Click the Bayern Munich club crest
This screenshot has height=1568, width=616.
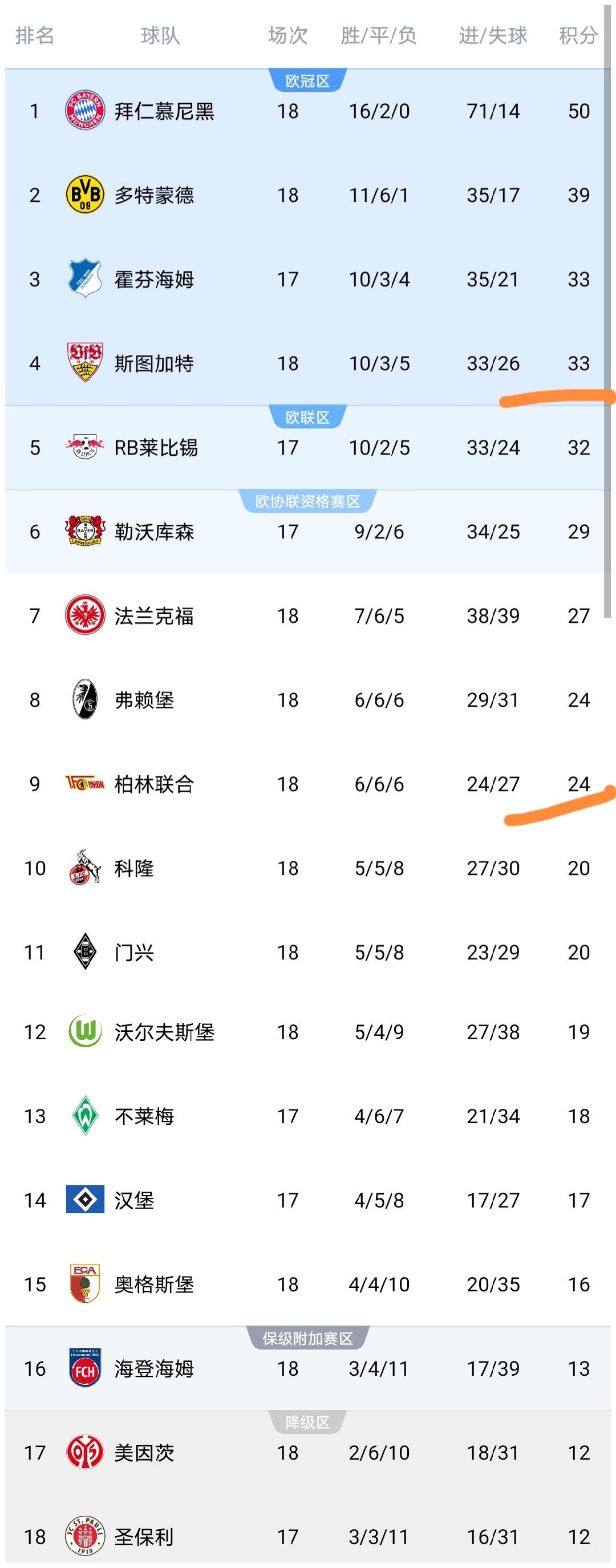[x=84, y=110]
